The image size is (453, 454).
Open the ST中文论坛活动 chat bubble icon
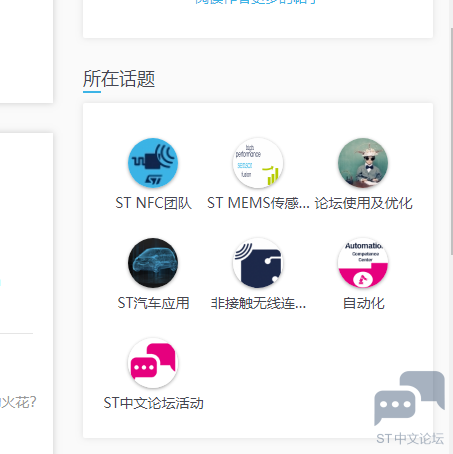click(153, 363)
